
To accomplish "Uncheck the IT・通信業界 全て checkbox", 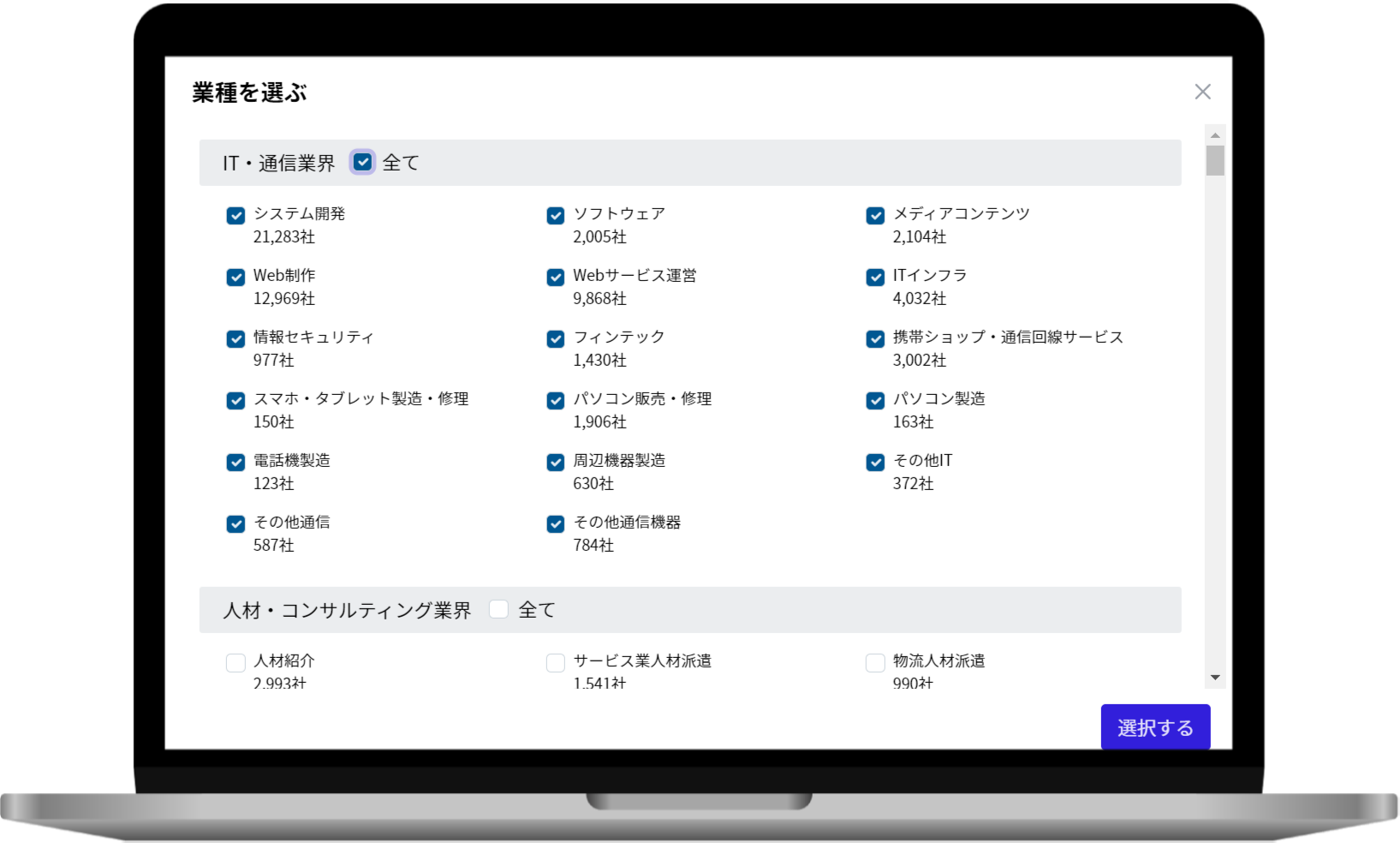I will coord(363,162).
